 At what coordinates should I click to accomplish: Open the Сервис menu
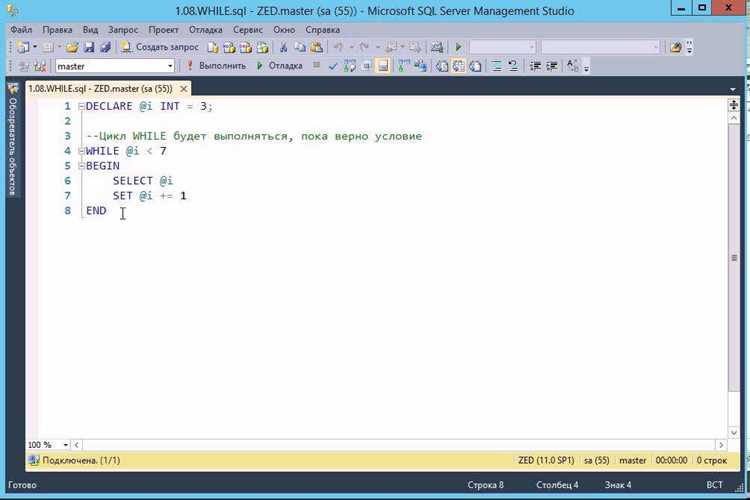[248, 30]
